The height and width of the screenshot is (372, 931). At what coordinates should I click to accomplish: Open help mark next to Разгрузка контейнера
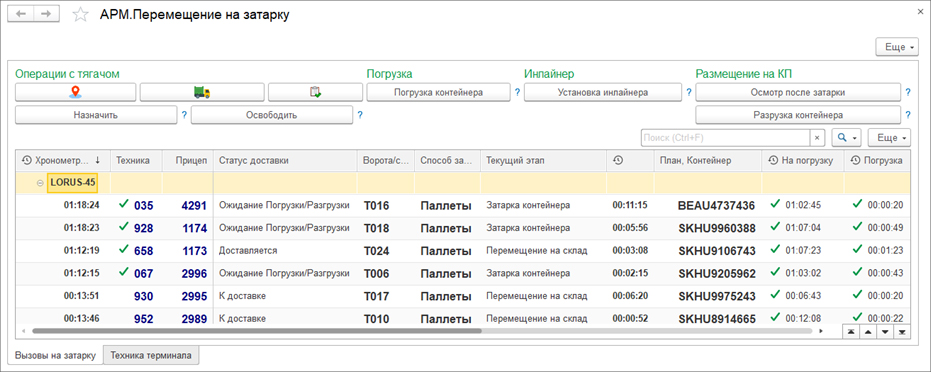(x=908, y=115)
